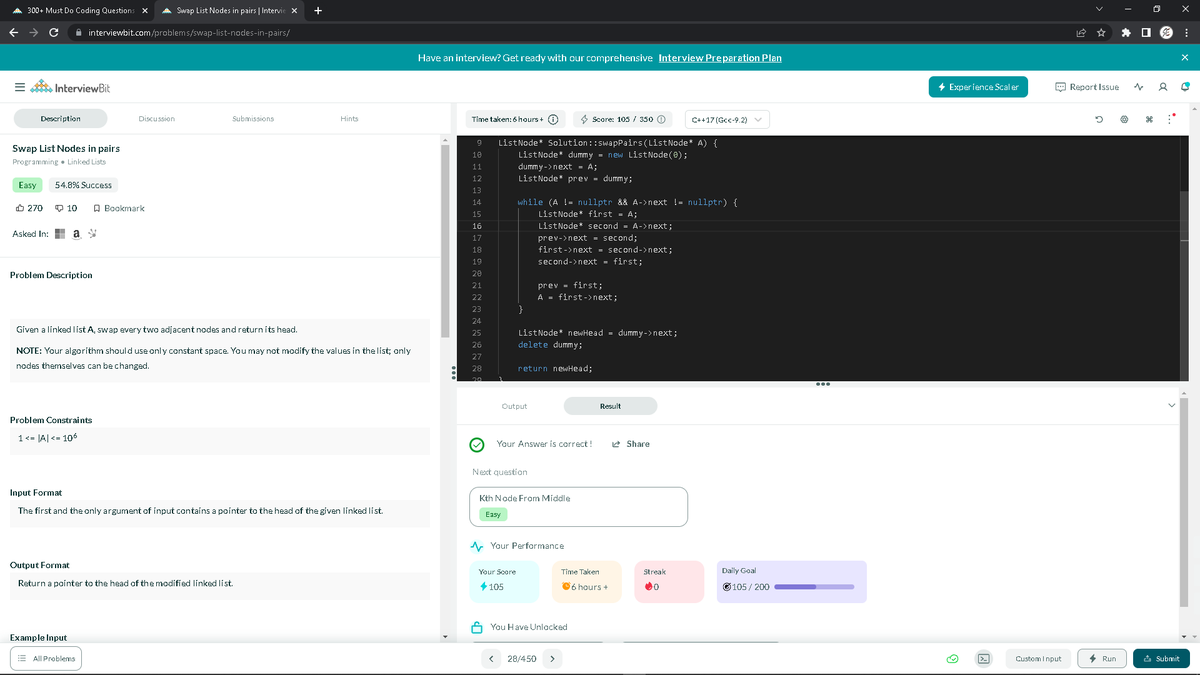Image resolution: width=1200 pixels, height=675 pixels.
Task: Reset the code with the undo icon
Action: tap(1101, 120)
